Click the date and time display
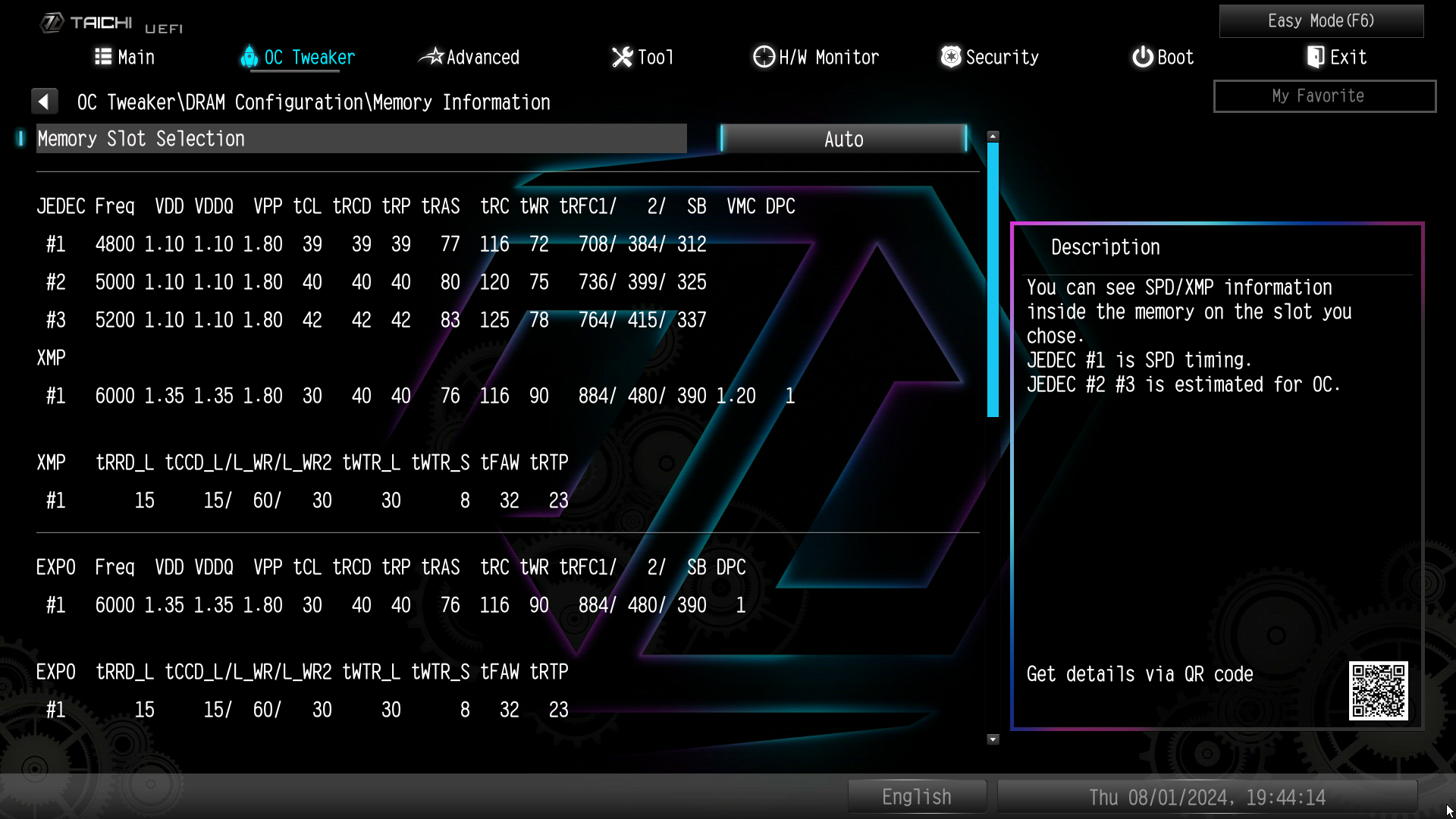This screenshot has height=819, width=1456. [x=1207, y=797]
